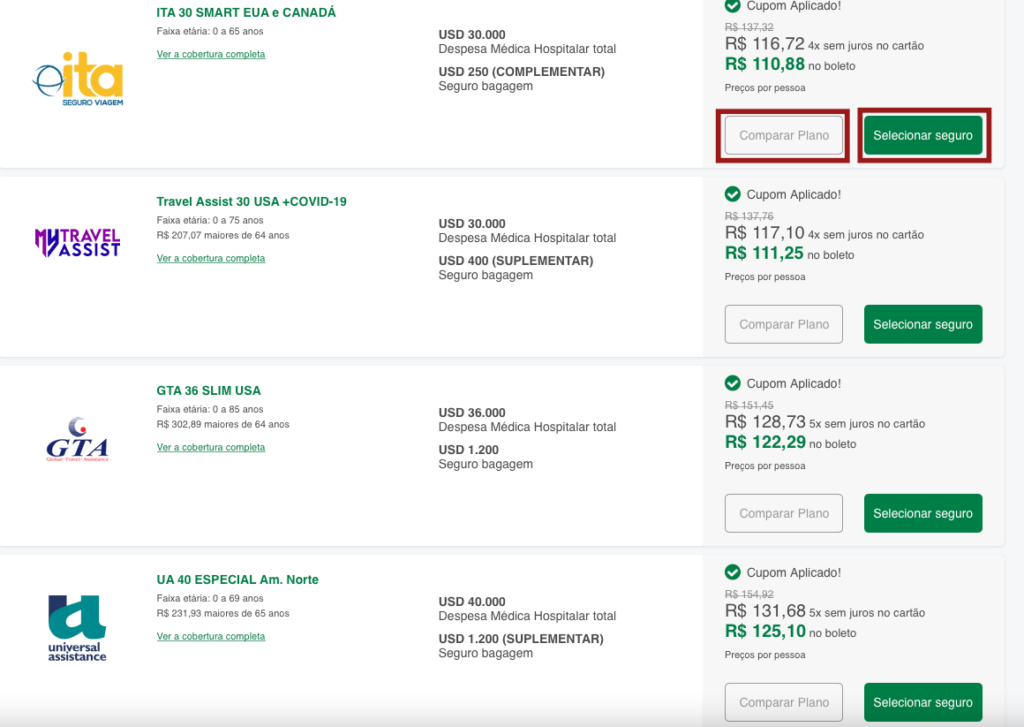Open full coverage link for ITA 30 SMART

tap(211, 54)
